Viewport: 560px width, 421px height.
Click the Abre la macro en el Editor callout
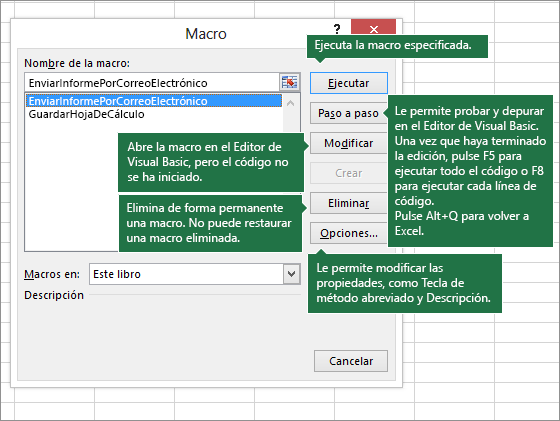pyautogui.click(x=211, y=162)
